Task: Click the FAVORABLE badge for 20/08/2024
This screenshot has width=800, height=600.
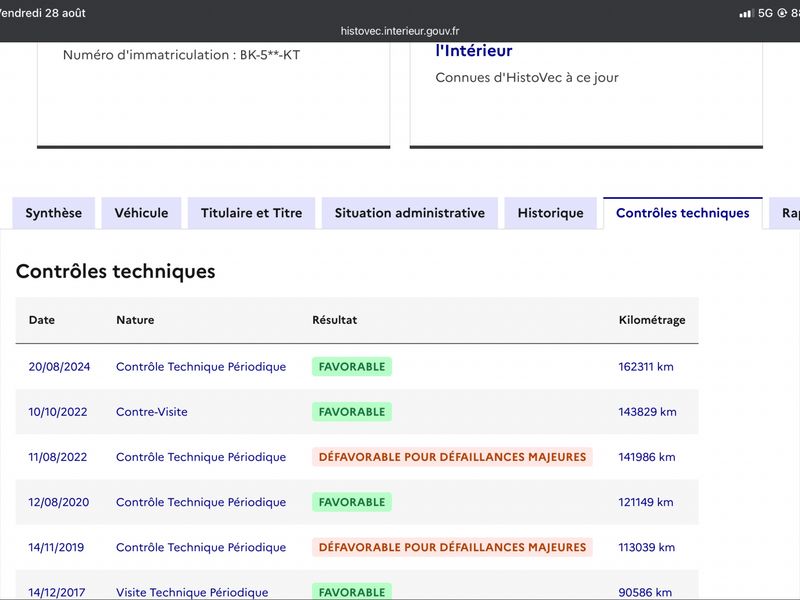Action: [352, 367]
